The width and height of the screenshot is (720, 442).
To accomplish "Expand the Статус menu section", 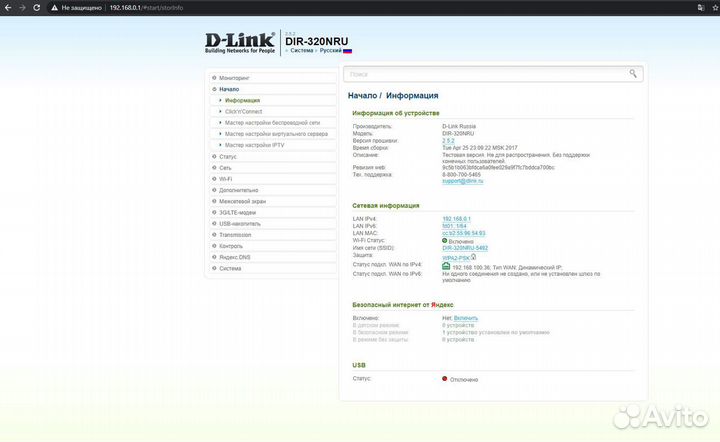I will [273, 157].
